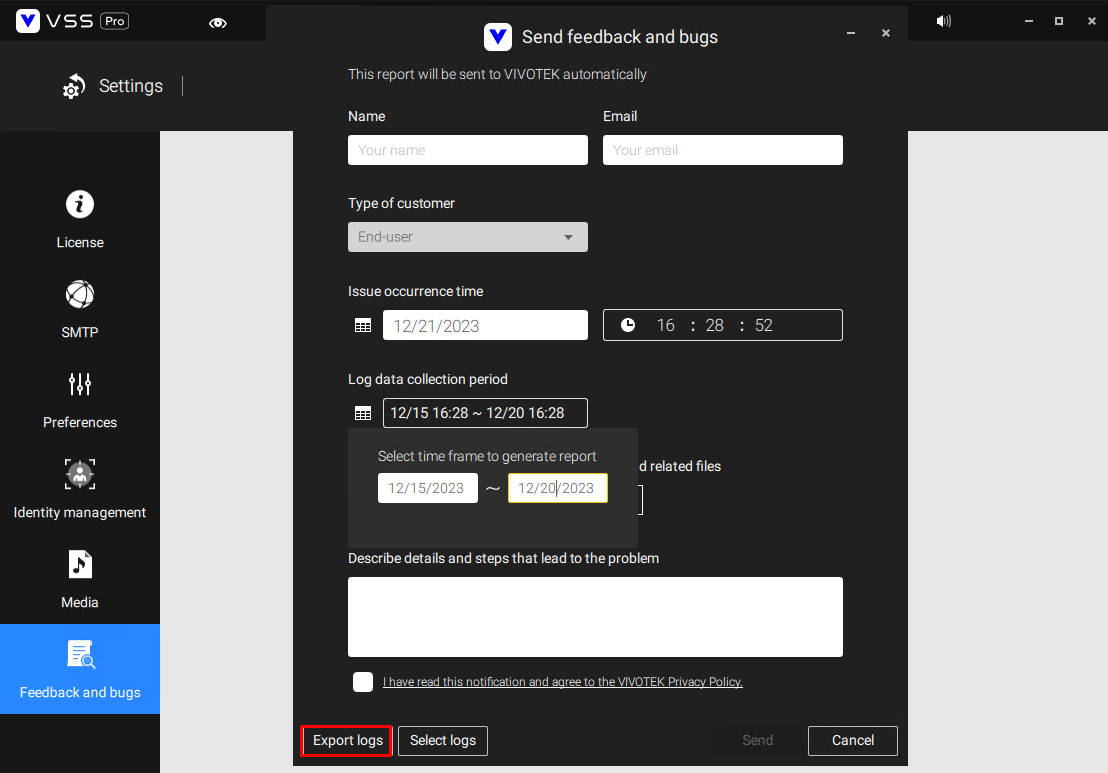The image size is (1108, 773).
Task: Click the Export logs button
Action: pos(346,741)
